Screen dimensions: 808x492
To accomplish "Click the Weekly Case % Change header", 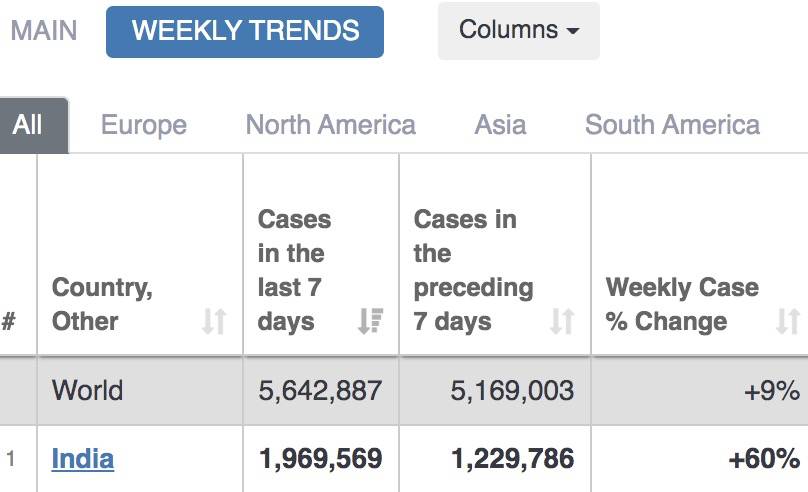I will click(682, 304).
